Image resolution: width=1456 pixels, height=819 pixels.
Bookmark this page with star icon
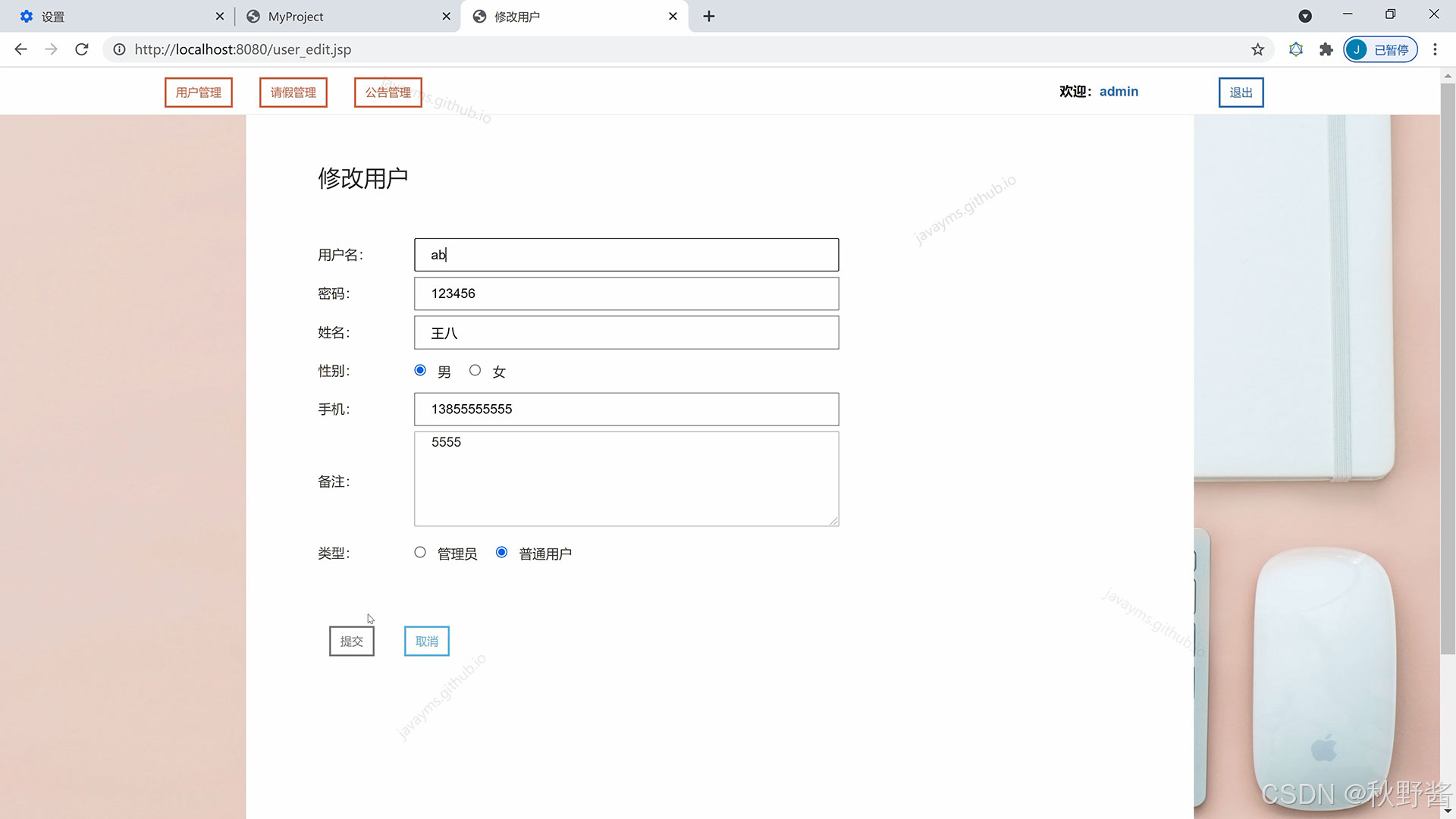(x=1257, y=49)
